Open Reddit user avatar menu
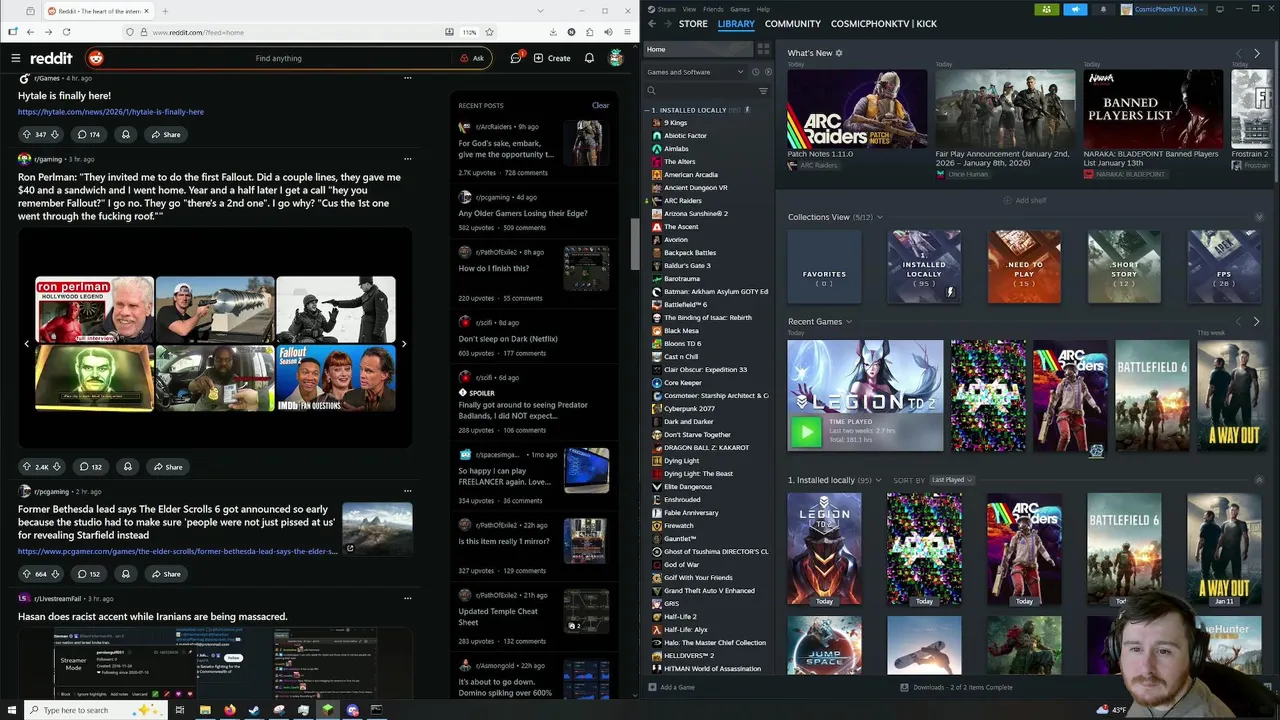The height and width of the screenshot is (720, 1280). (616, 58)
